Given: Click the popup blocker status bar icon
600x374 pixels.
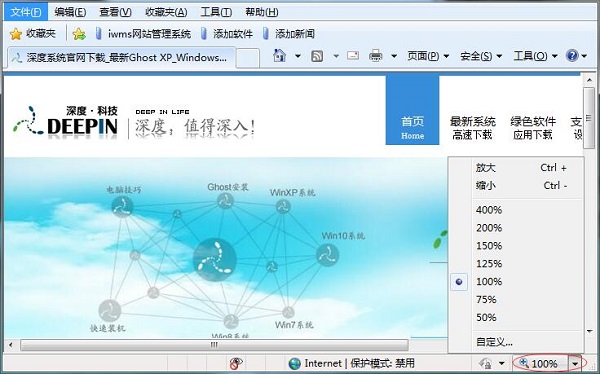Looking at the screenshot, I should (236, 363).
